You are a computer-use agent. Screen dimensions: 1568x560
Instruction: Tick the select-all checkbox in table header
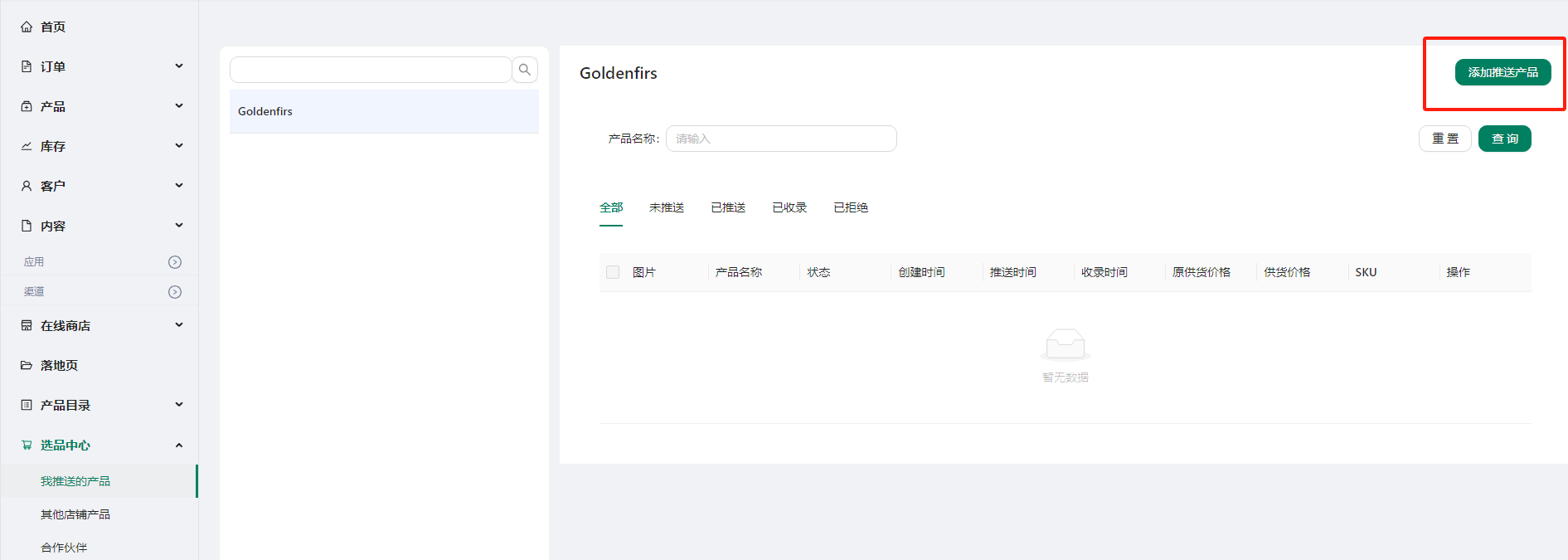613,272
